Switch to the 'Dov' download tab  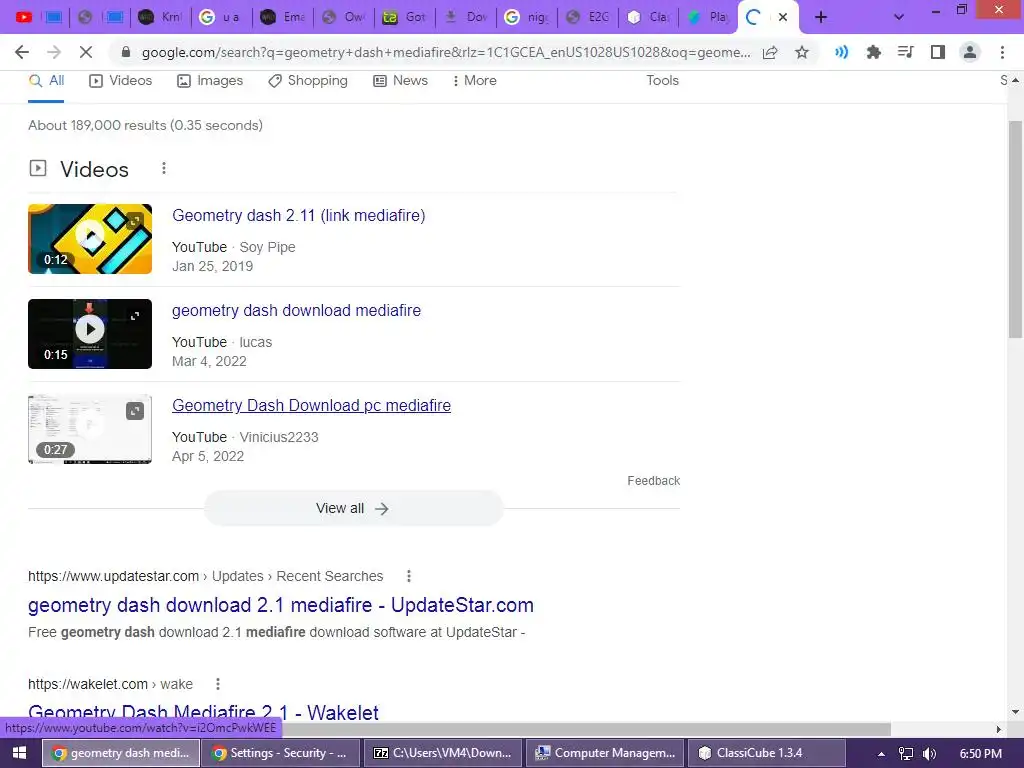466,17
